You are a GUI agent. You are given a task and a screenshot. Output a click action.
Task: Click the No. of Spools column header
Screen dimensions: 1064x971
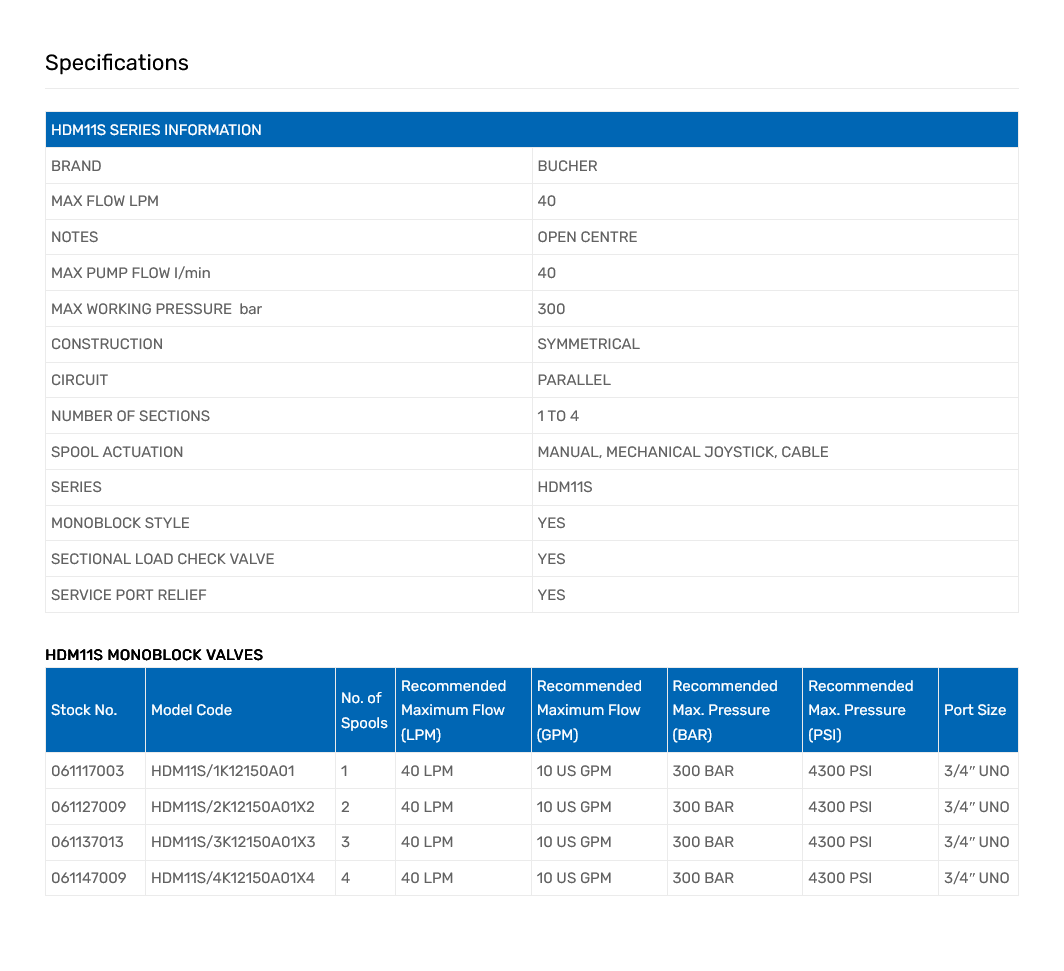tap(364, 710)
